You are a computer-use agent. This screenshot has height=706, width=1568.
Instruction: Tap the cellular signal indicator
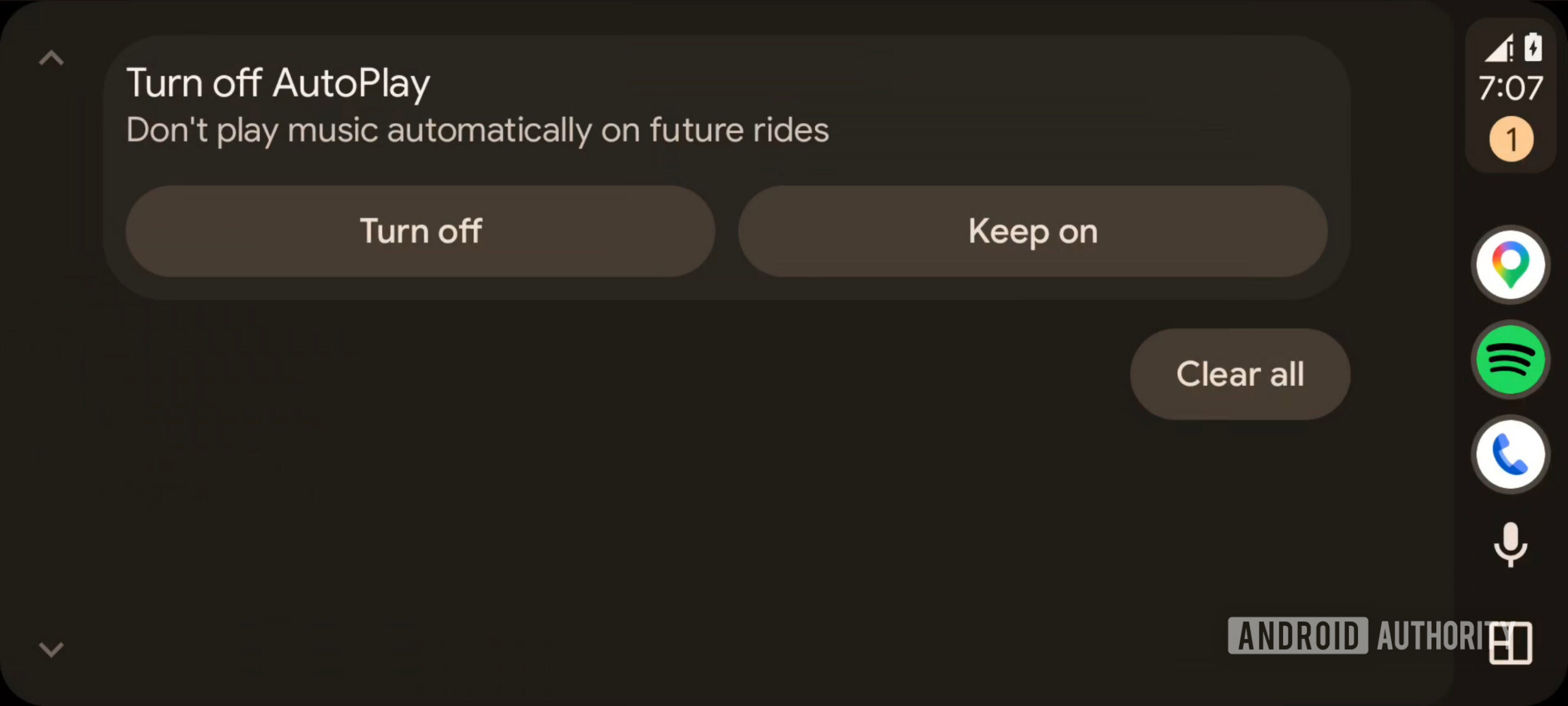coord(1497,47)
